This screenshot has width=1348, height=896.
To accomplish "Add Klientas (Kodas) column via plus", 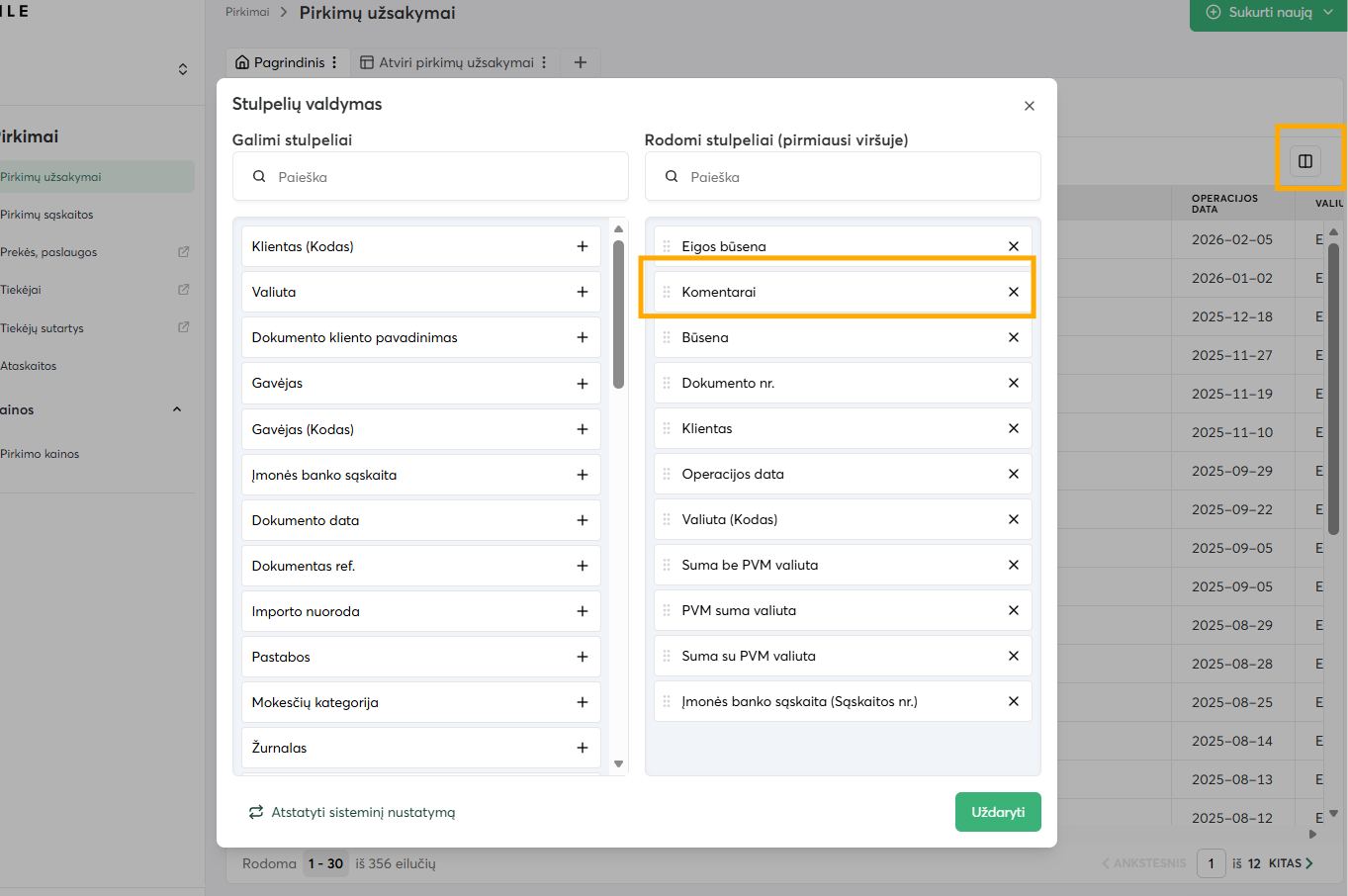I will [x=583, y=246].
